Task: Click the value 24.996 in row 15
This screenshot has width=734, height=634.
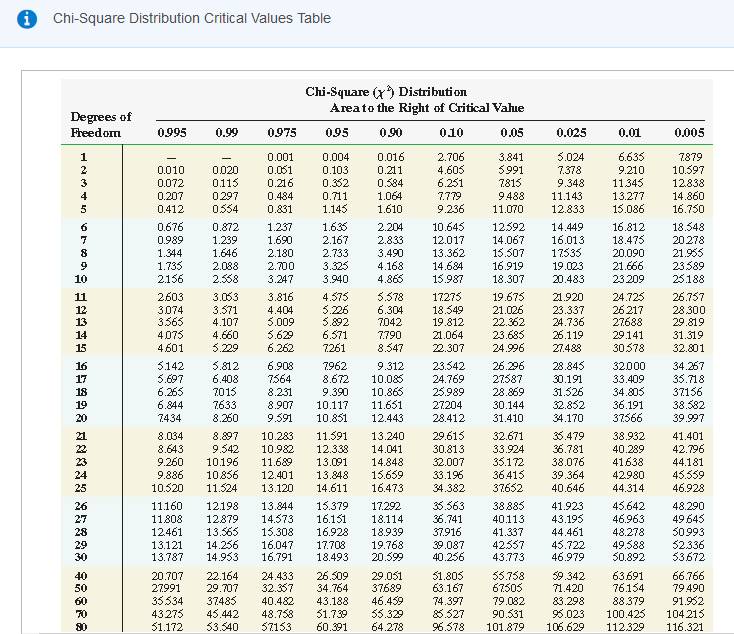Action: tap(508, 348)
